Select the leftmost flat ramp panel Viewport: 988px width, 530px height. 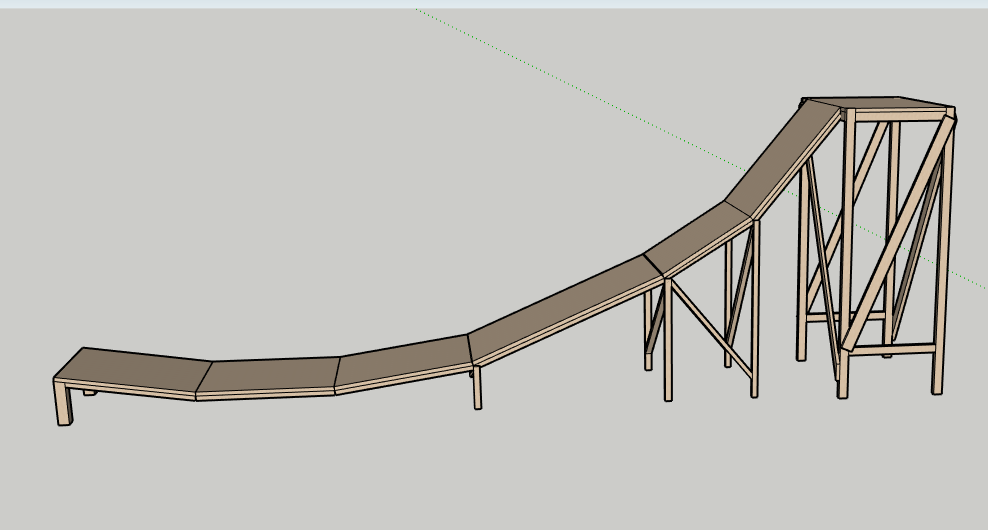[x=132, y=369]
